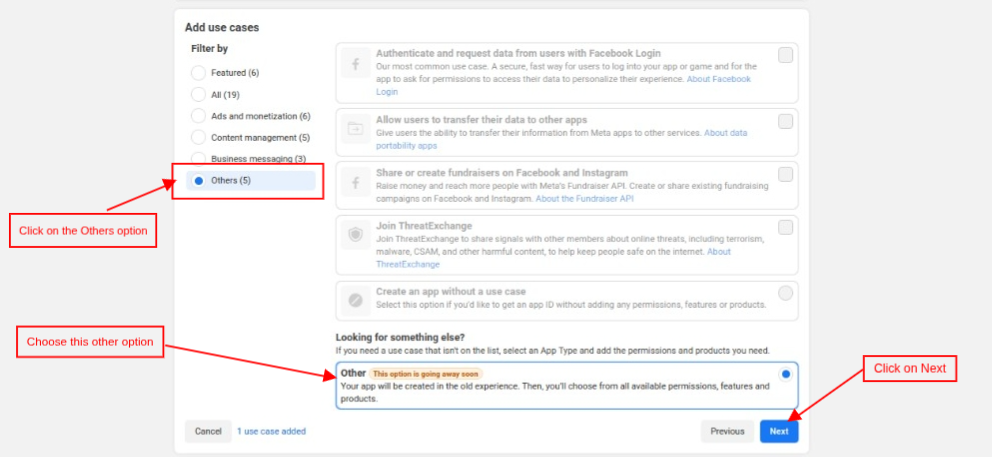Click the Join ThreatExchange title text

pyautogui.click(x=424, y=226)
